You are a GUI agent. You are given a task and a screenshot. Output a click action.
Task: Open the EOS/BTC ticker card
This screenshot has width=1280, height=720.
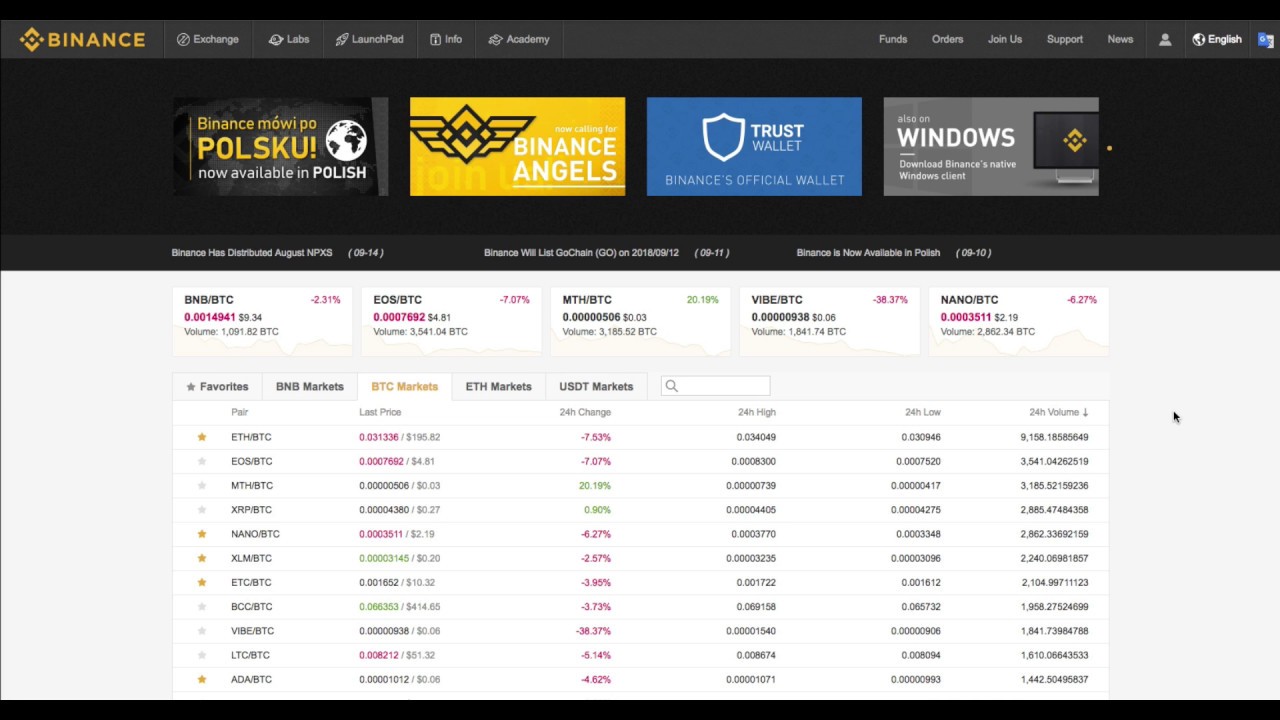tap(451, 321)
